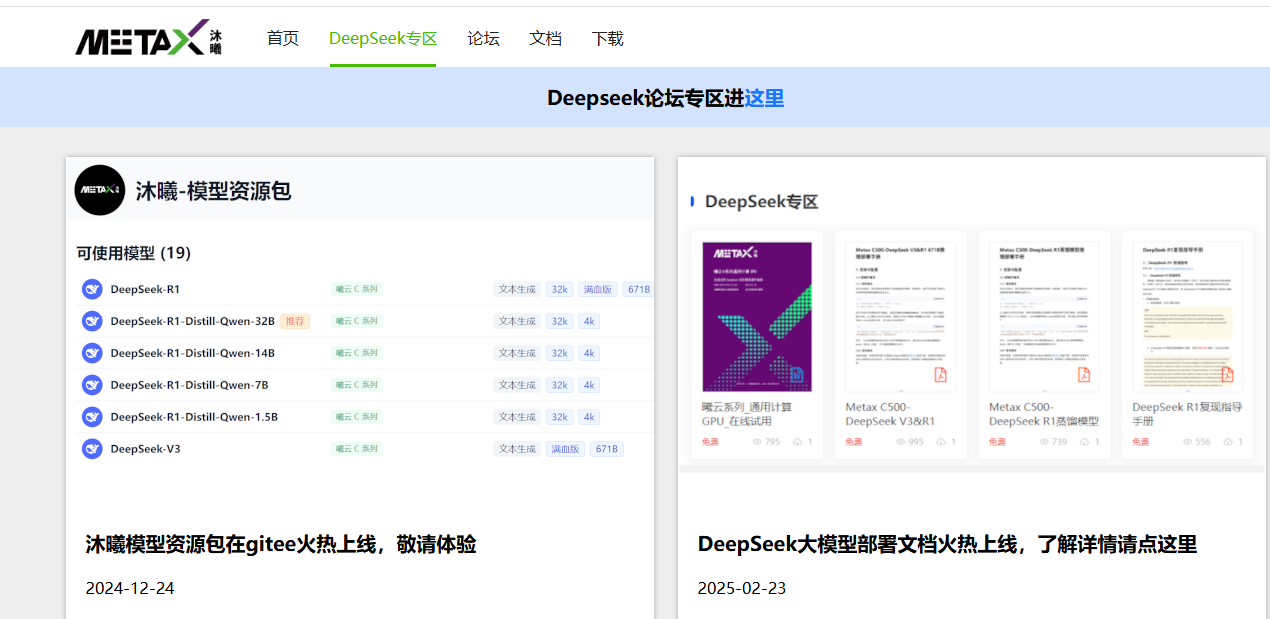Click the Metax C500- DeepSeek R1蒸馏模型 title
The width and height of the screenshot is (1270, 619).
(x=1044, y=414)
